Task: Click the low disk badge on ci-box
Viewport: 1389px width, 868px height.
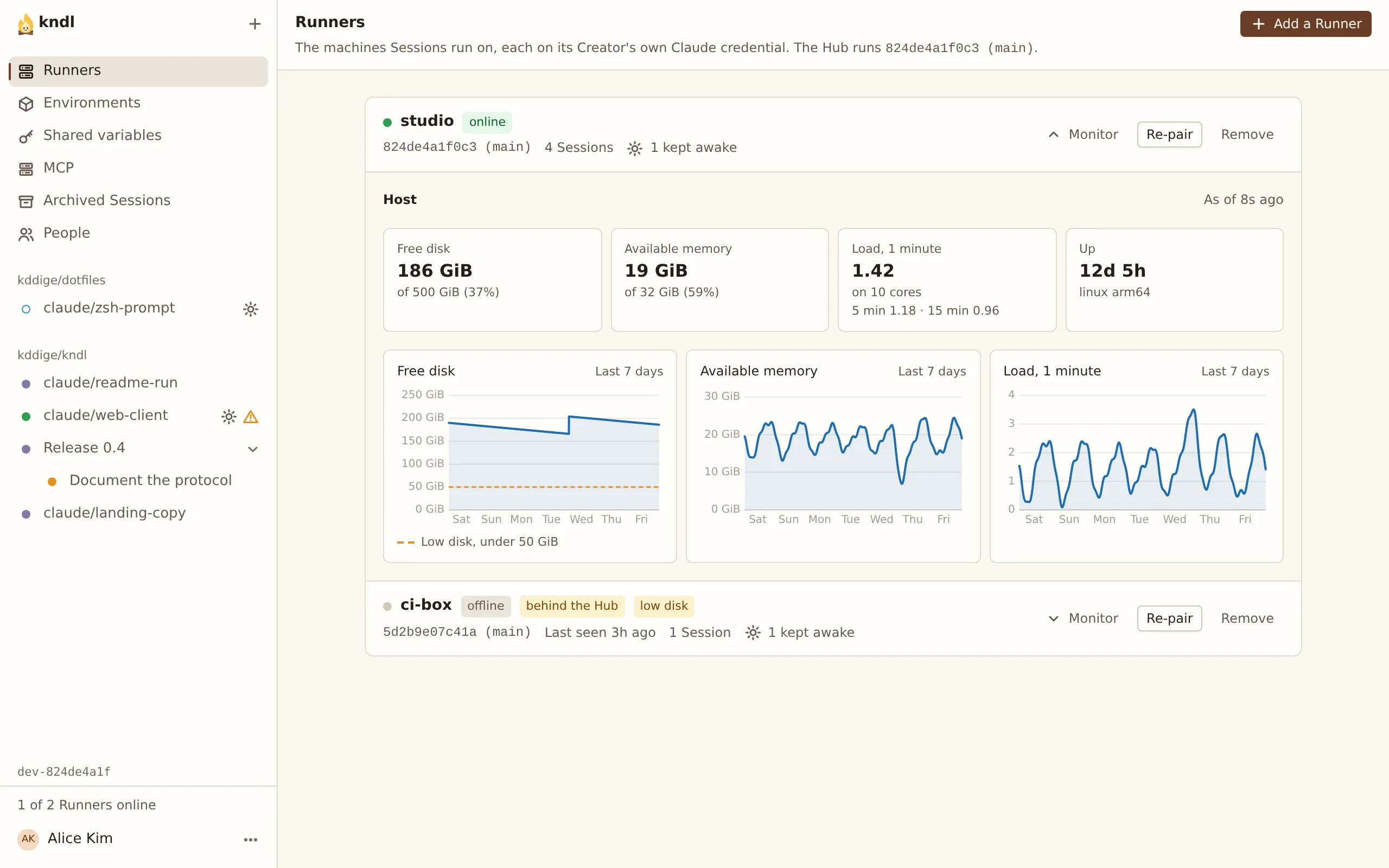Action: coord(664,605)
